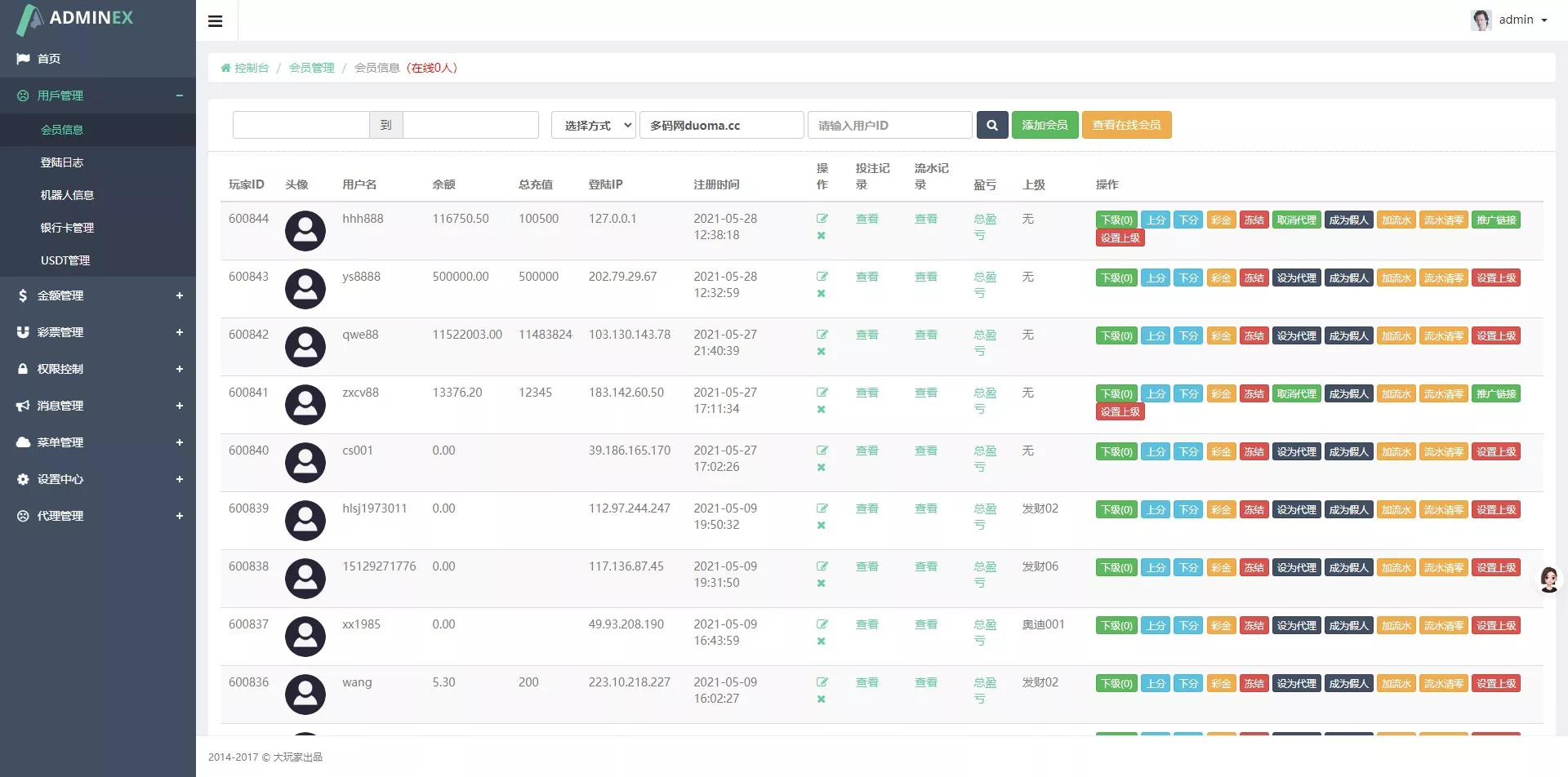Expand 彩票管理 sidebar menu
Screen dimensions: 1568x777
coord(98,332)
